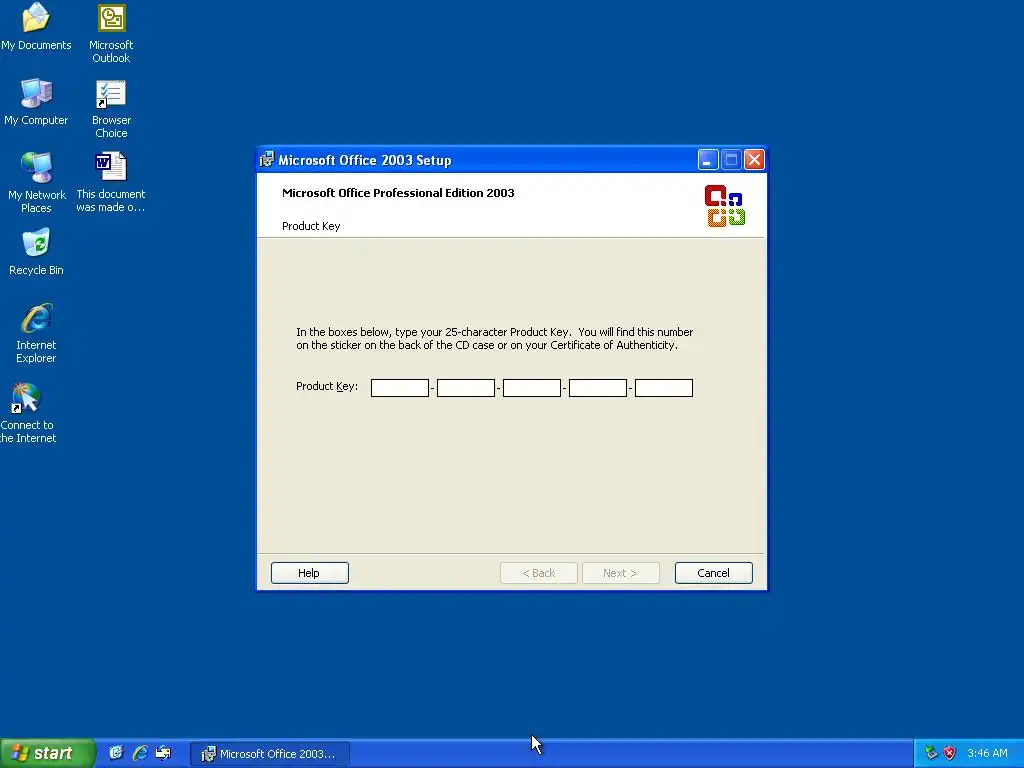This screenshot has height=768, width=1024.
Task: Focus the third Product Key box
Action: point(532,388)
